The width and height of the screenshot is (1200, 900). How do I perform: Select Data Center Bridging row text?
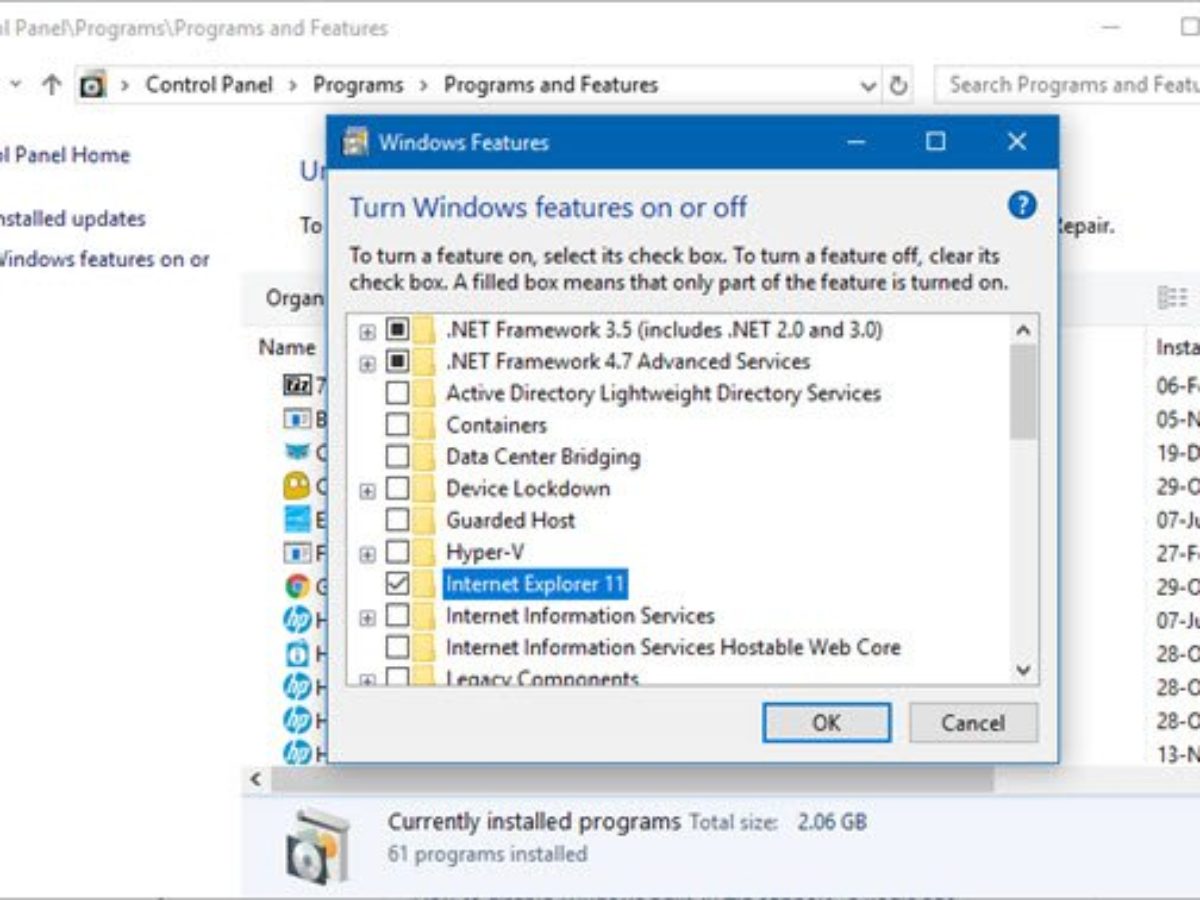click(x=543, y=457)
